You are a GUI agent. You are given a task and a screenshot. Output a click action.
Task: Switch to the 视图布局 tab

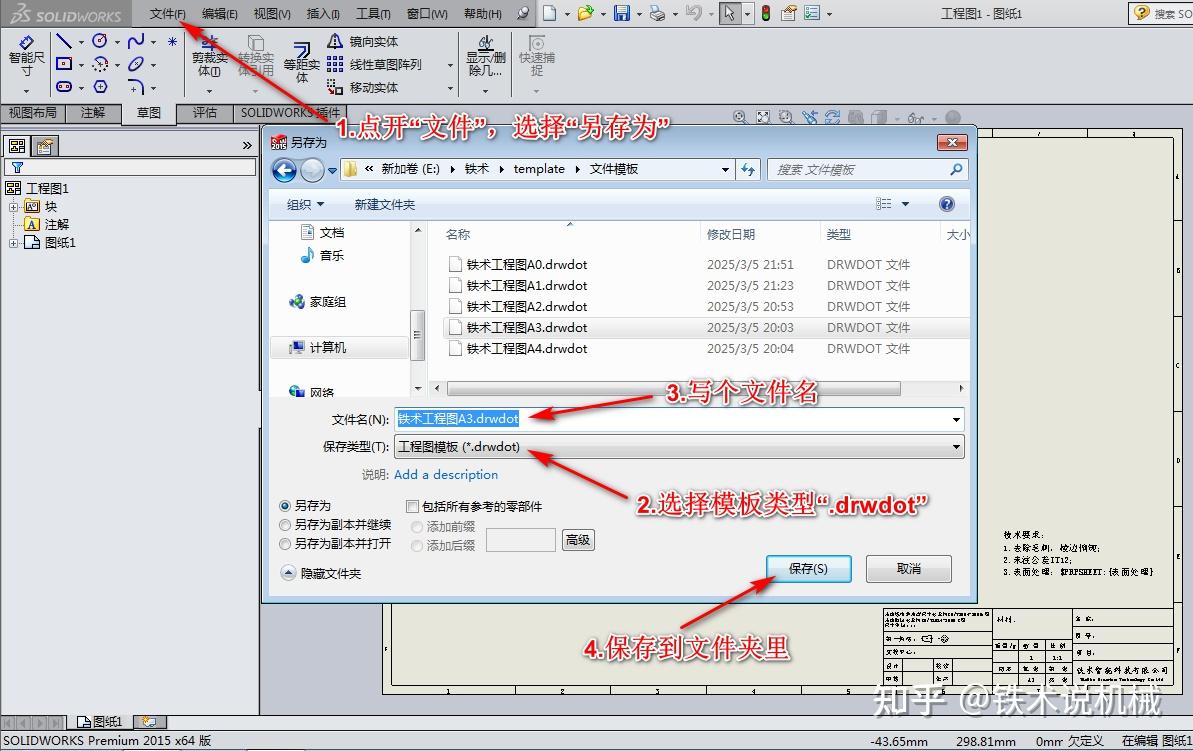[x=33, y=113]
